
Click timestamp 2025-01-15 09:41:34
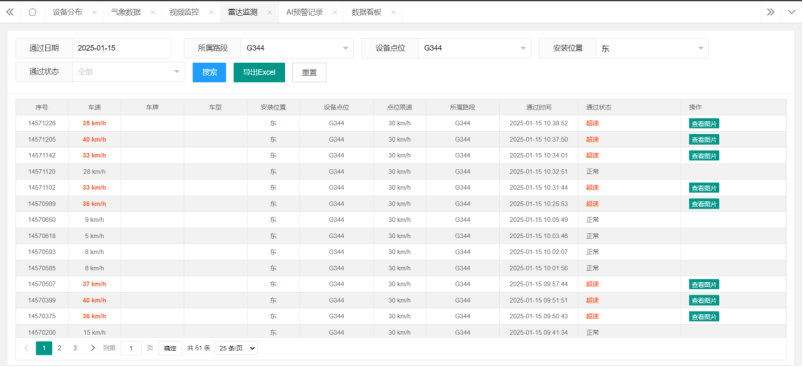tap(539, 332)
